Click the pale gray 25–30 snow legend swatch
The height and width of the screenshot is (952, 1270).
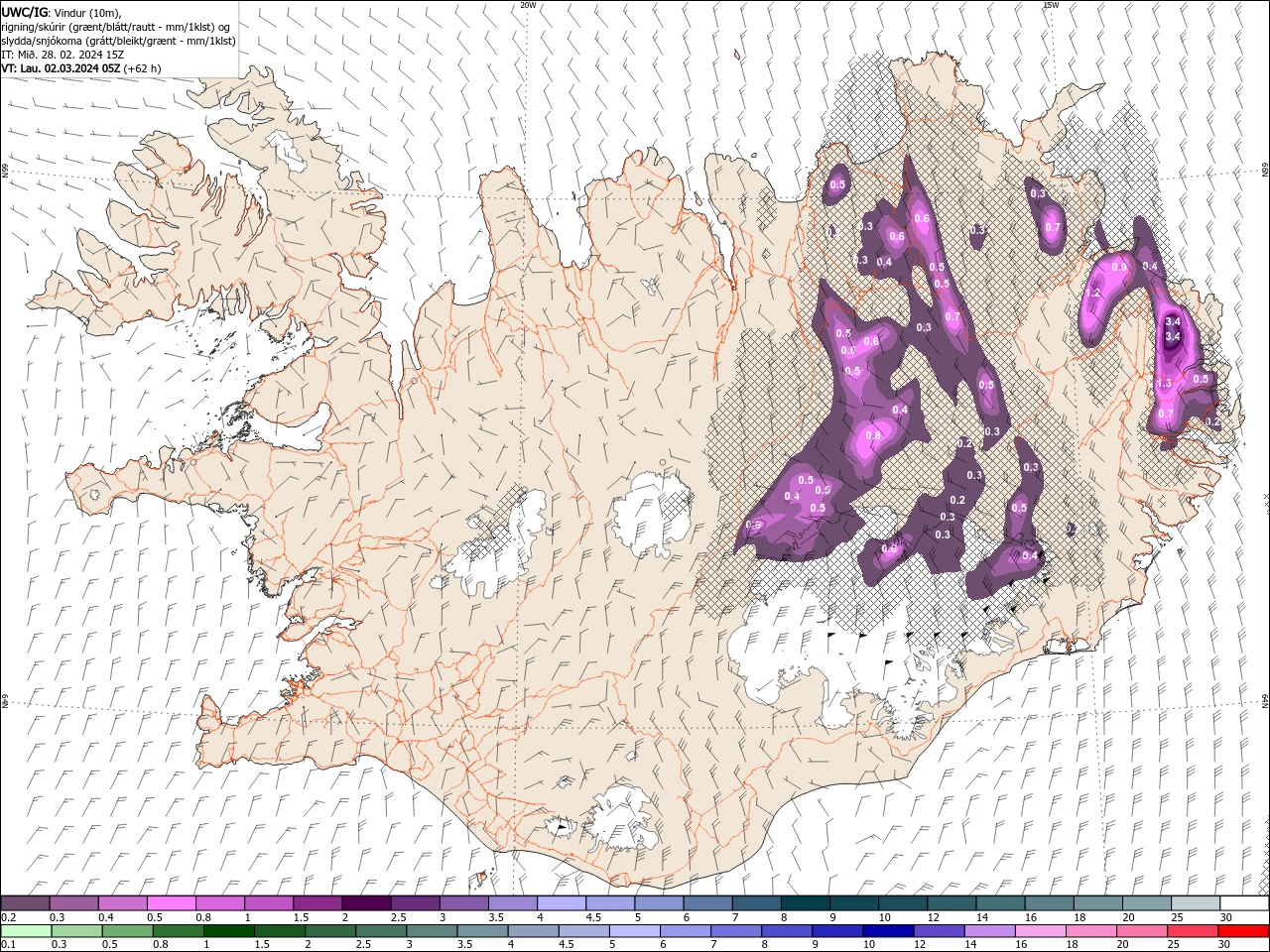coord(1195,903)
